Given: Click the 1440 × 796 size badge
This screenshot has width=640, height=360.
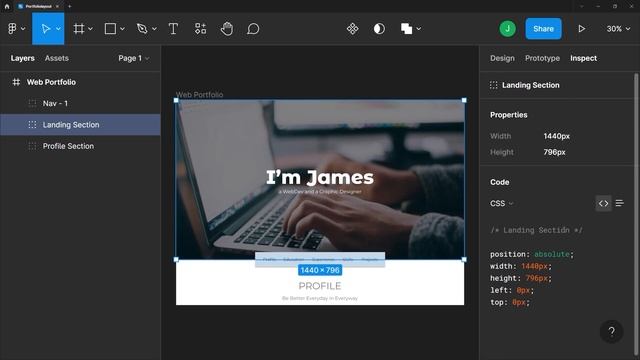Looking at the screenshot, I should coord(320,270).
